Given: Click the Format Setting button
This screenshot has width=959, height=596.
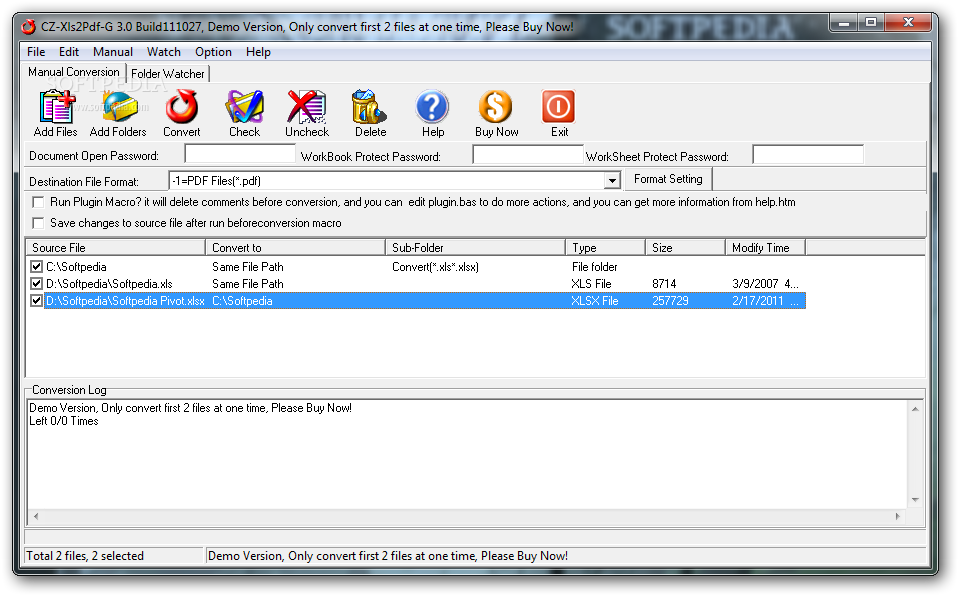Looking at the screenshot, I should 668,179.
